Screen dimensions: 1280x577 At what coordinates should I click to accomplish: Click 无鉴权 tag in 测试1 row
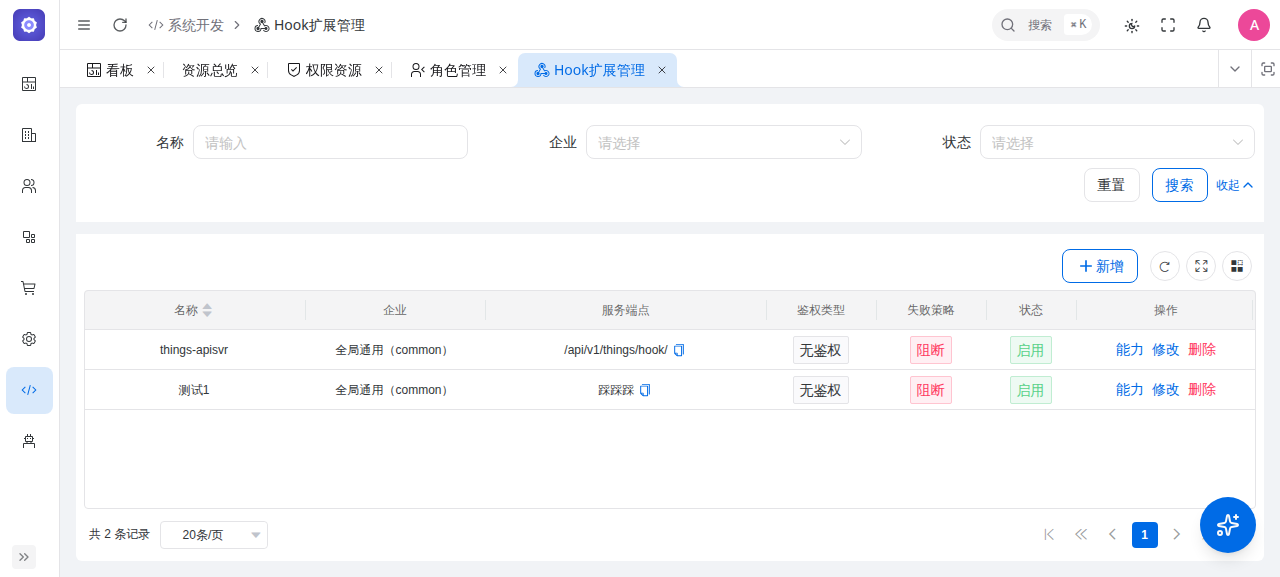coord(821,390)
